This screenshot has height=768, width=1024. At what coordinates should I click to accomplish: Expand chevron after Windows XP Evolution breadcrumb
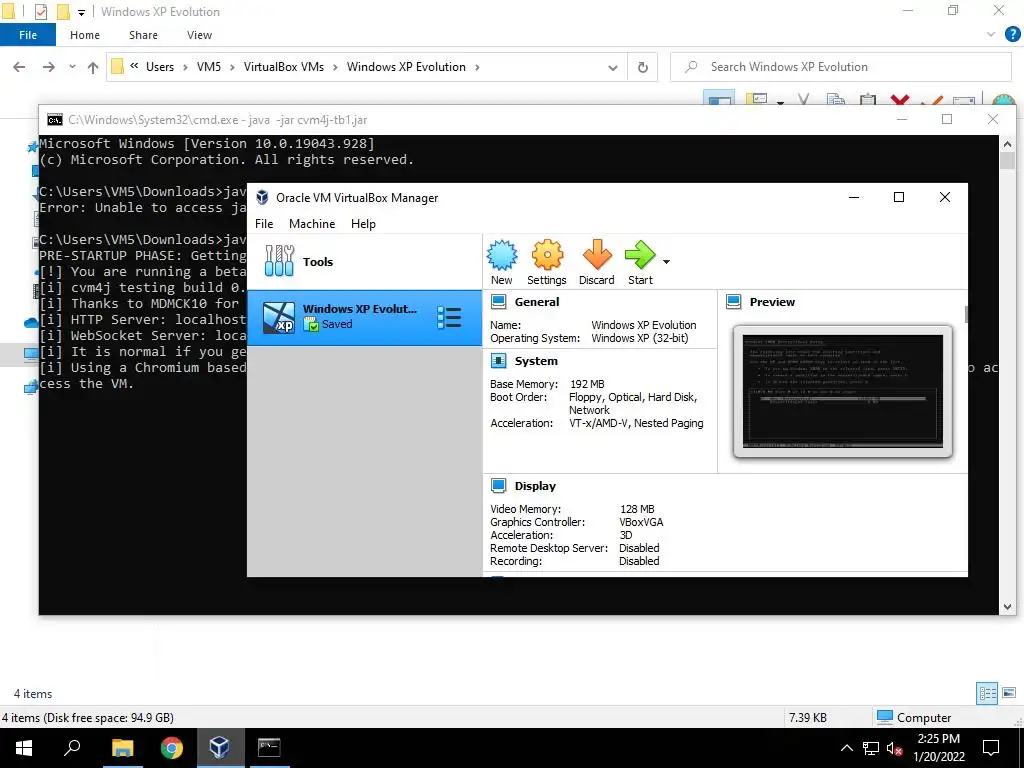pyautogui.click(x=477, y=67)
